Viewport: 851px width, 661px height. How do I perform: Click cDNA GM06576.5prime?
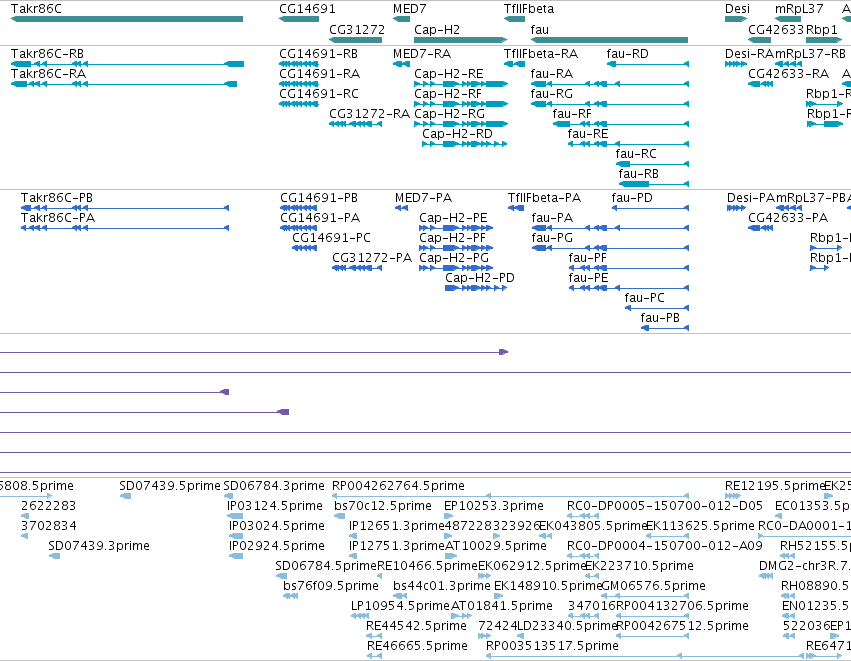653,586
